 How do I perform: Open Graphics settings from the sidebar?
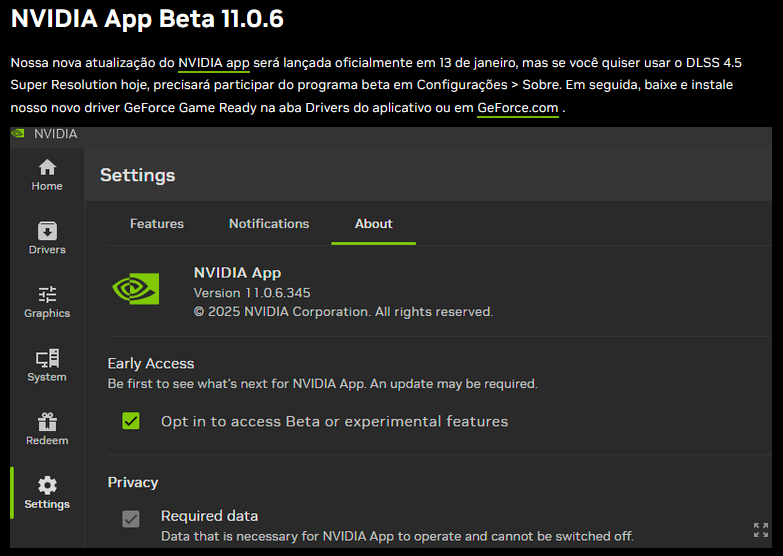[x=47, y=295]
